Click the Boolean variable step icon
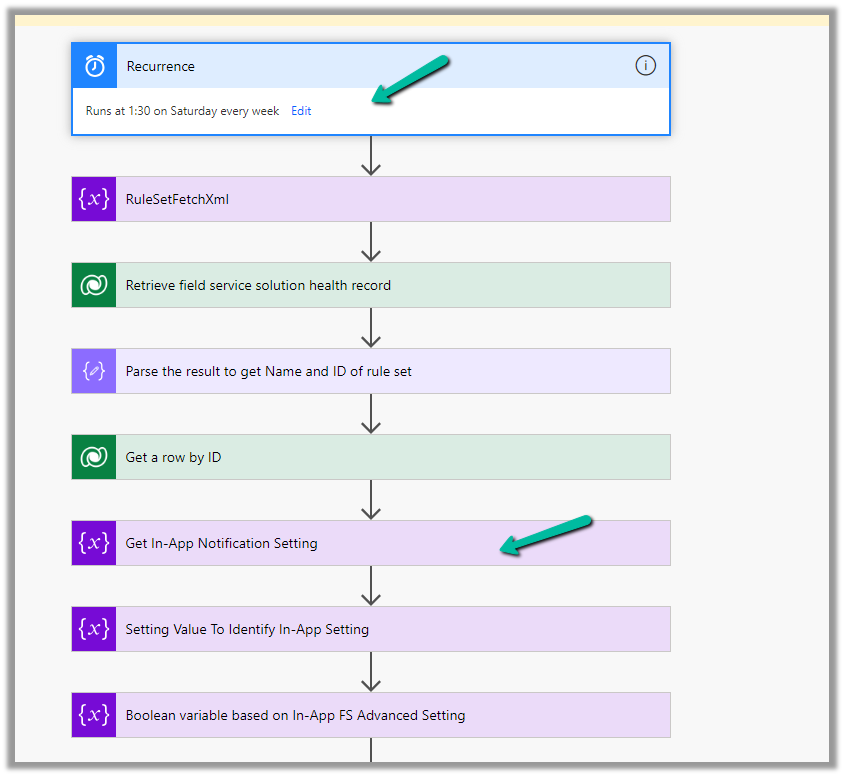844x777 pixels. click(x=94, y=715)
